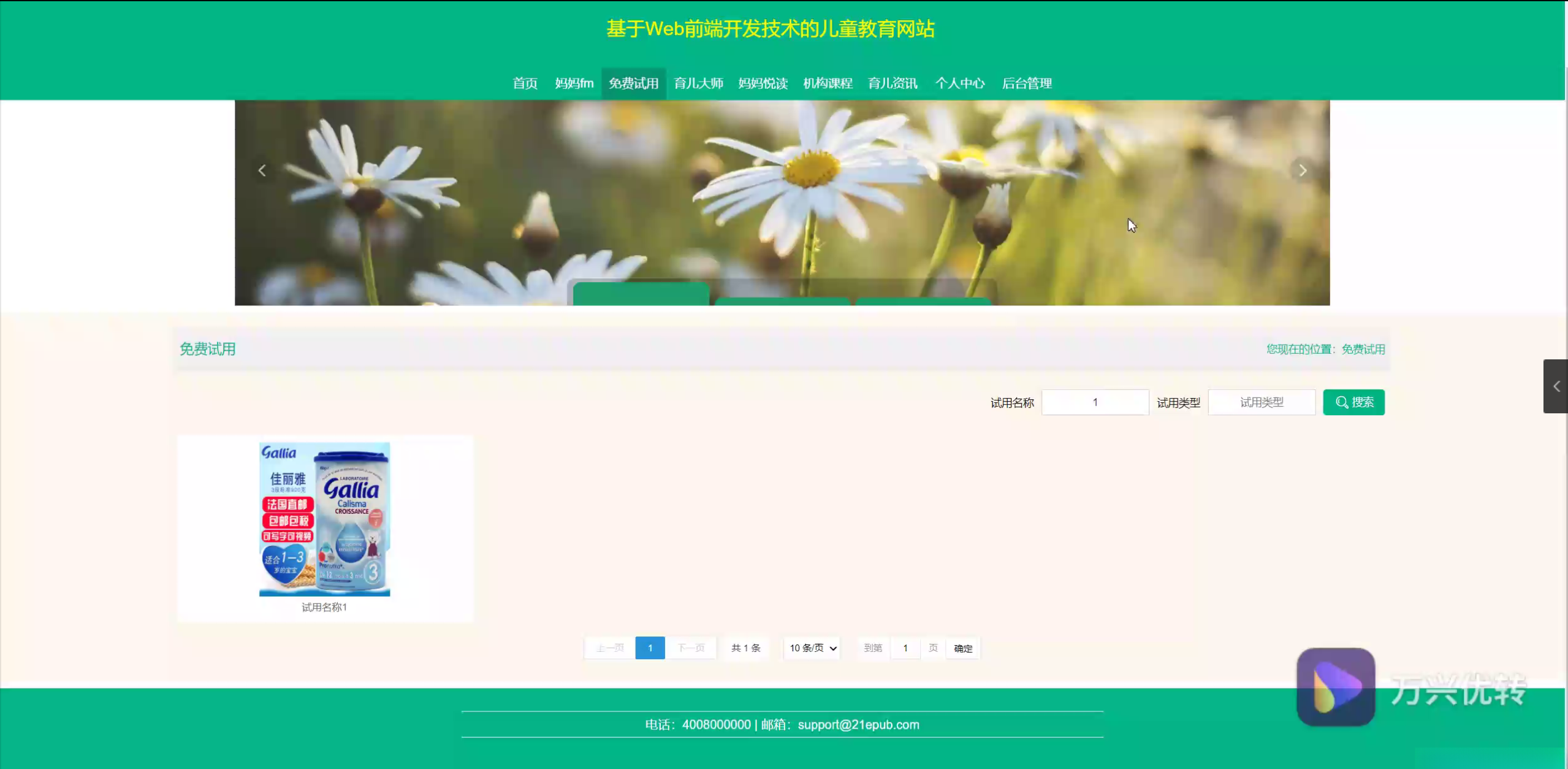Open 个人中心 menu item
Image resolution: width=1568 pixels, height=769 pixels.
coord(959,83)
